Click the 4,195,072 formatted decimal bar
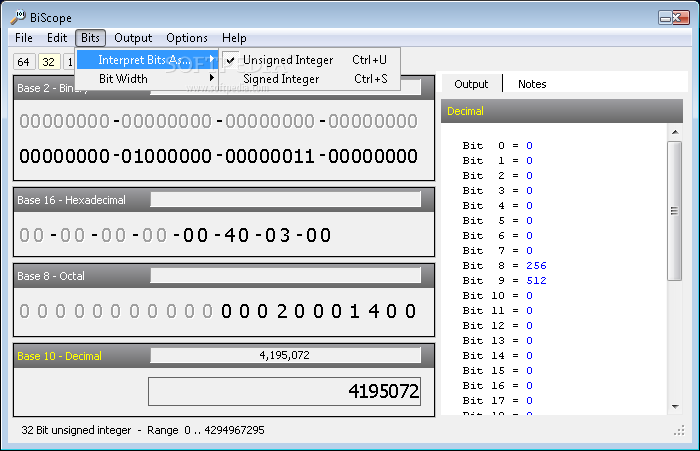700x451 pixels. tap(285, 355)
